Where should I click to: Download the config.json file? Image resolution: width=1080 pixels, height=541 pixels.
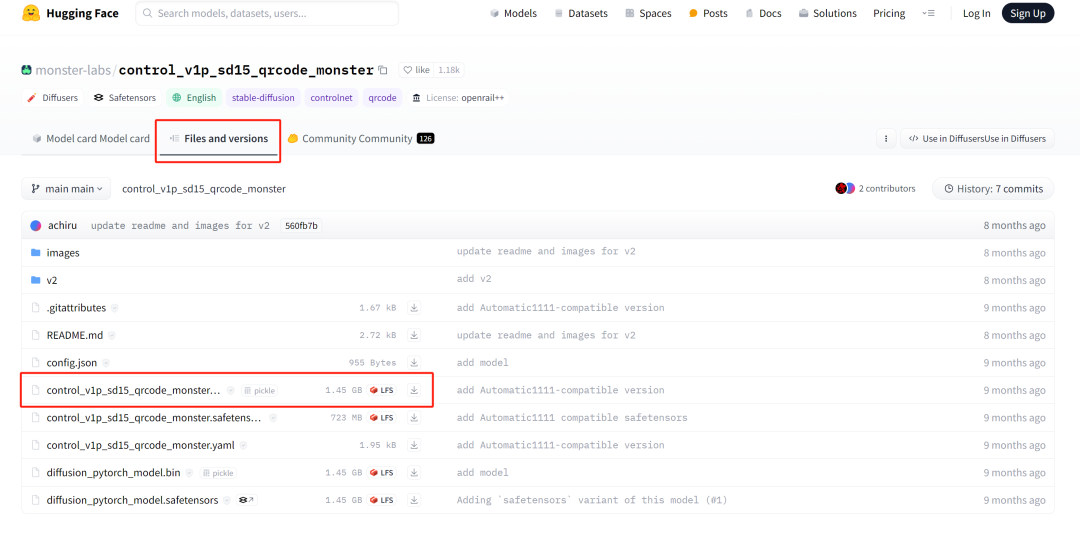coord(414,363)
